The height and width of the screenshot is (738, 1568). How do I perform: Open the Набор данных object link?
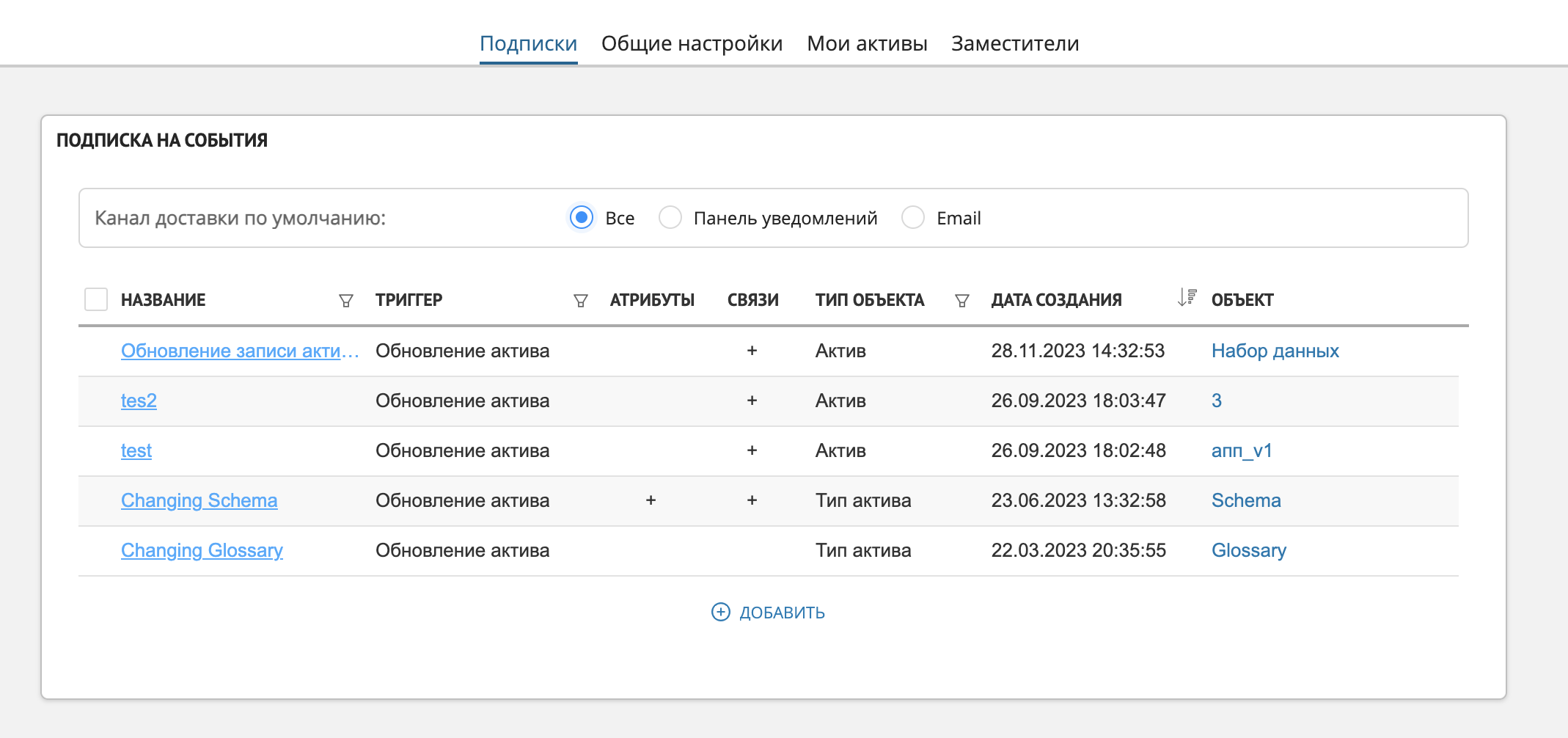[x=1275, y=351]
